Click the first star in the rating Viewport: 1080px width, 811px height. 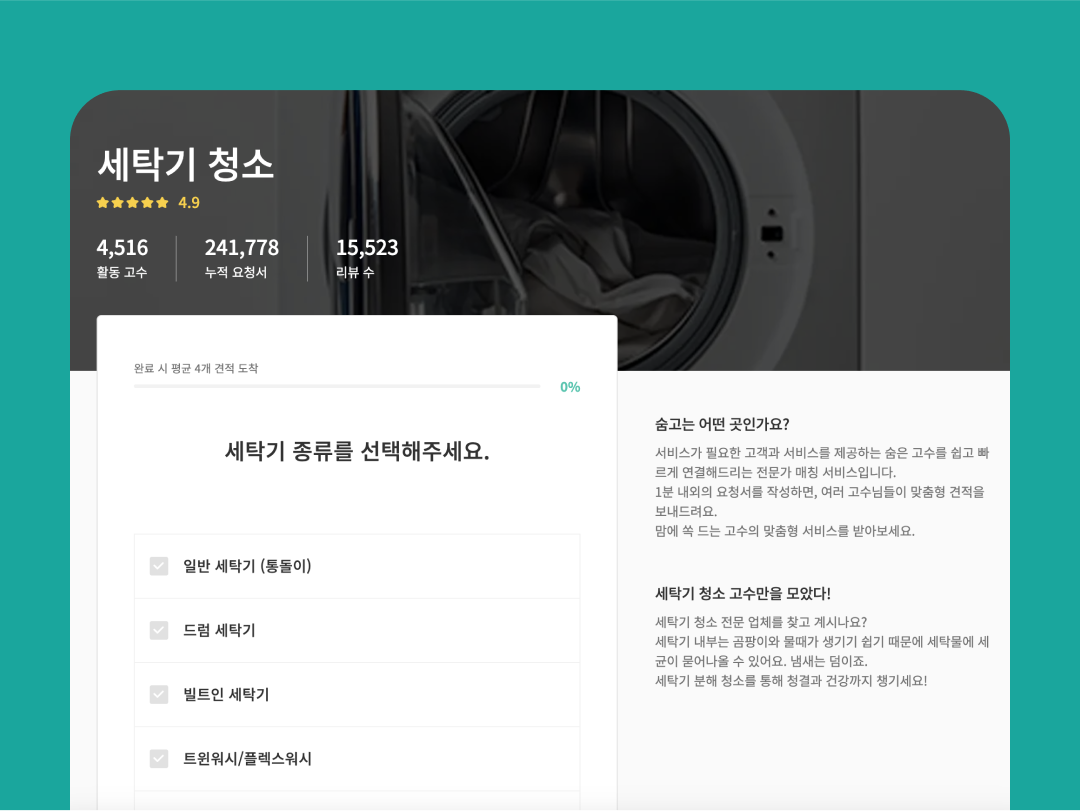103,202
